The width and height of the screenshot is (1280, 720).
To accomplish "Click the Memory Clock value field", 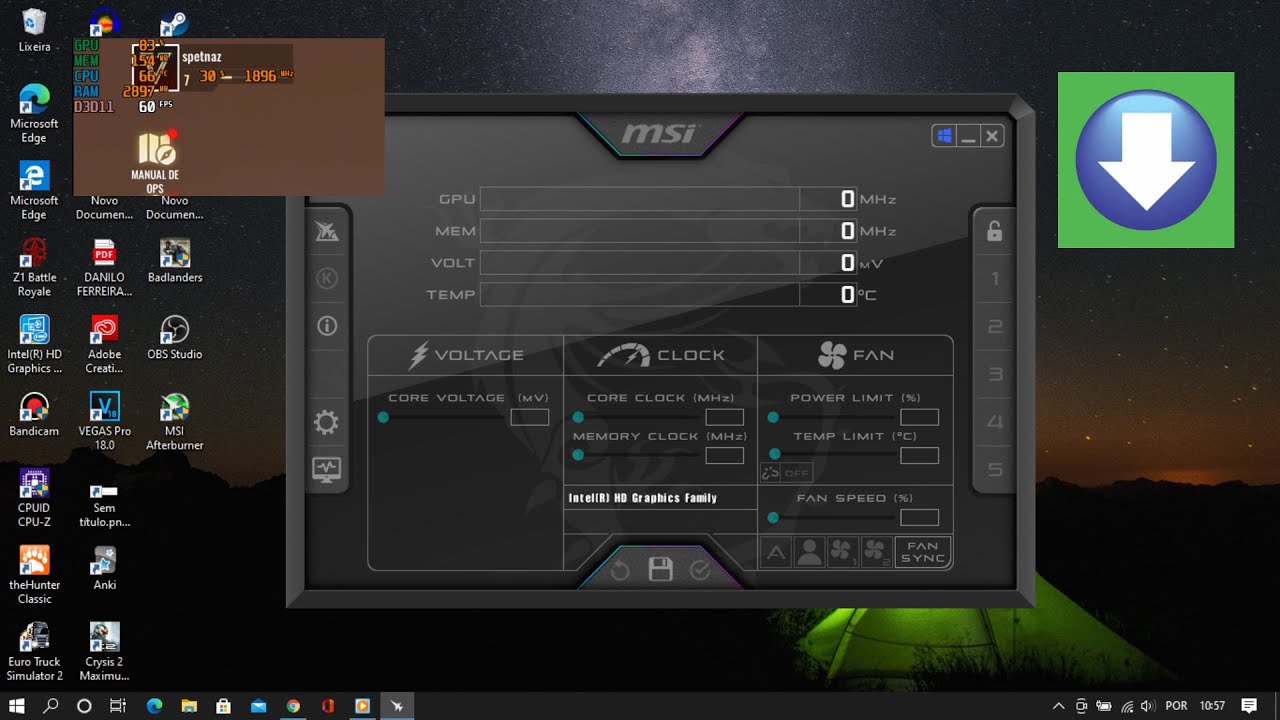I will (x=725, y=455).
